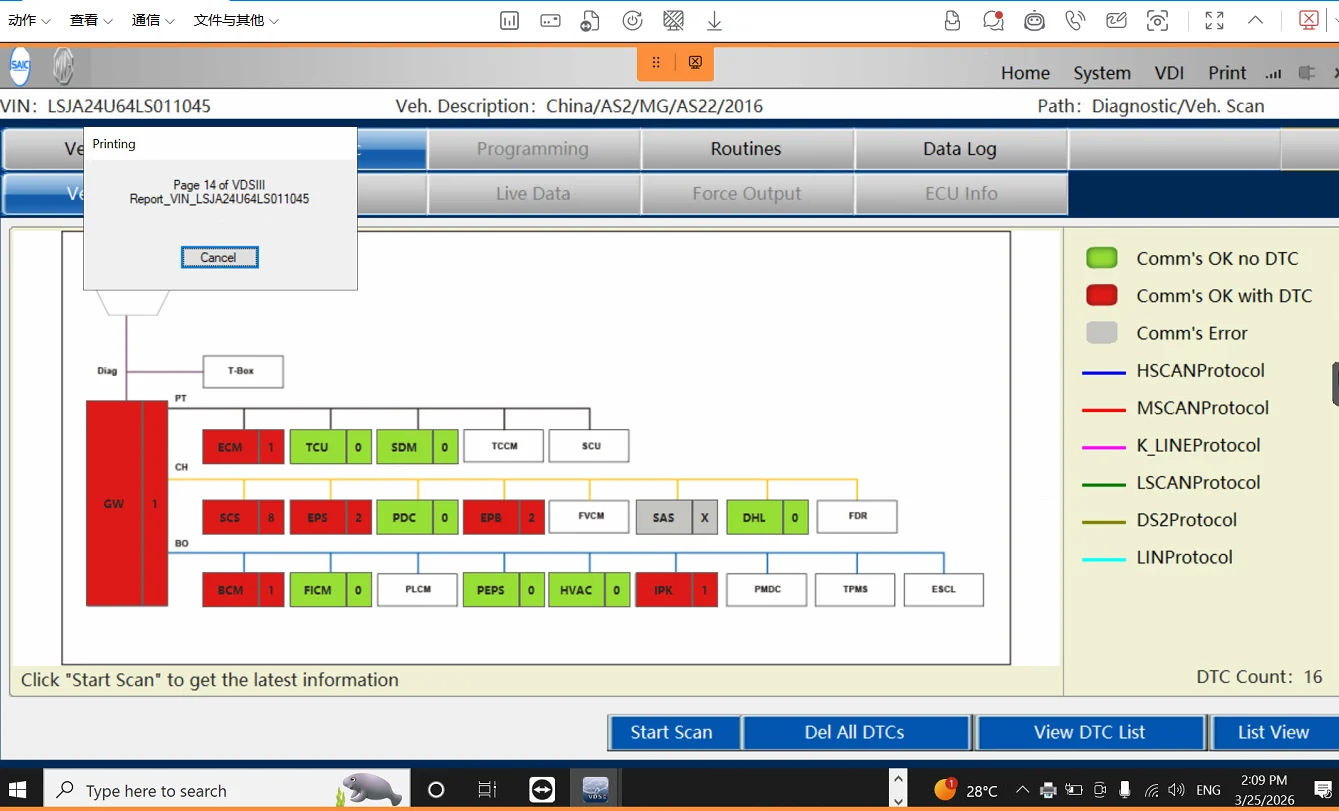This screenshot has width=1339, height=811.
Task: Open TeamViewer from the Windows taskbar
Action: [542, 790]
